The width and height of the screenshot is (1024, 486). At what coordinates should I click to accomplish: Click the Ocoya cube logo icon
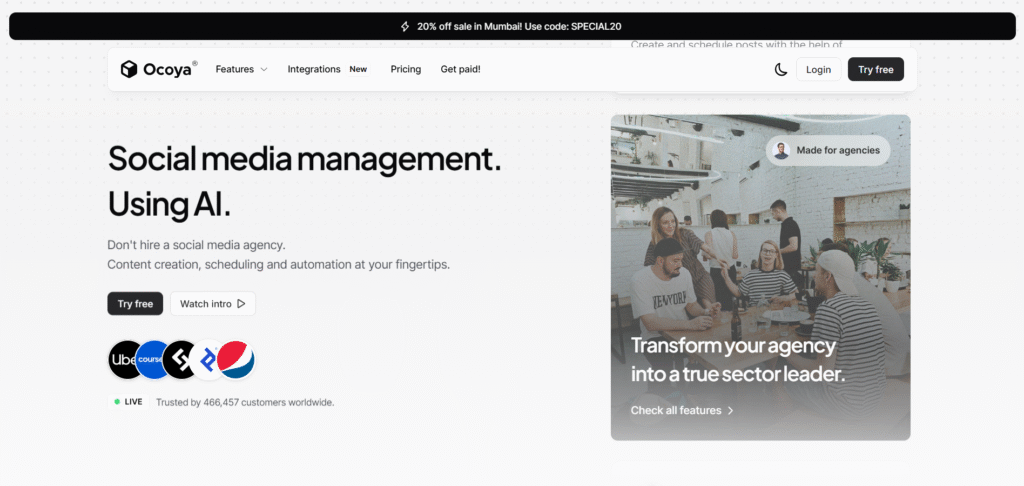[x=128, y=69]
